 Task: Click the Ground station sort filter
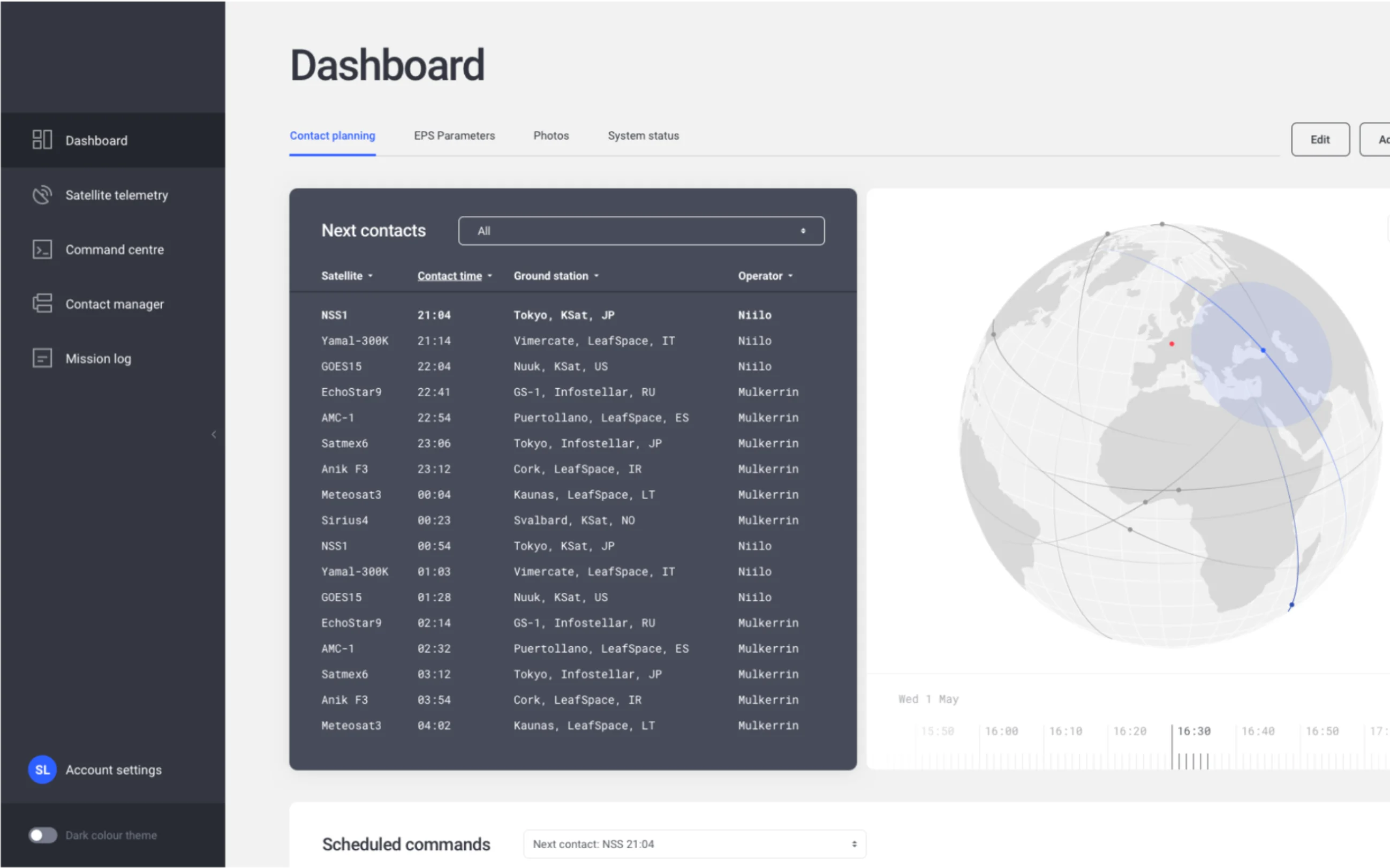point(555,275)
